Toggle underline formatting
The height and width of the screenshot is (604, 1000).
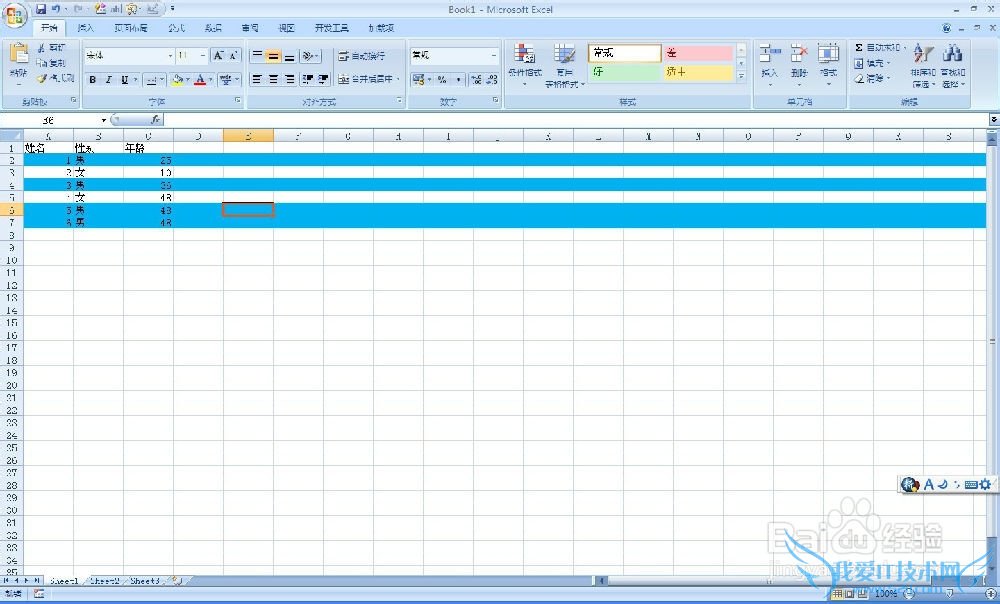pos(125,80)
